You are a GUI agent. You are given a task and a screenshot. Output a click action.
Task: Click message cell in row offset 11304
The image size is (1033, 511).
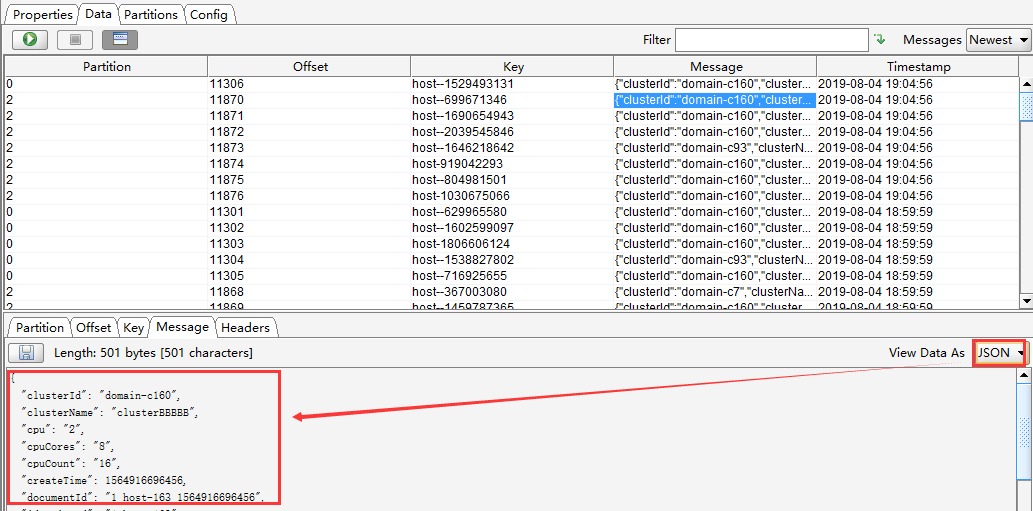pos(715,259)
